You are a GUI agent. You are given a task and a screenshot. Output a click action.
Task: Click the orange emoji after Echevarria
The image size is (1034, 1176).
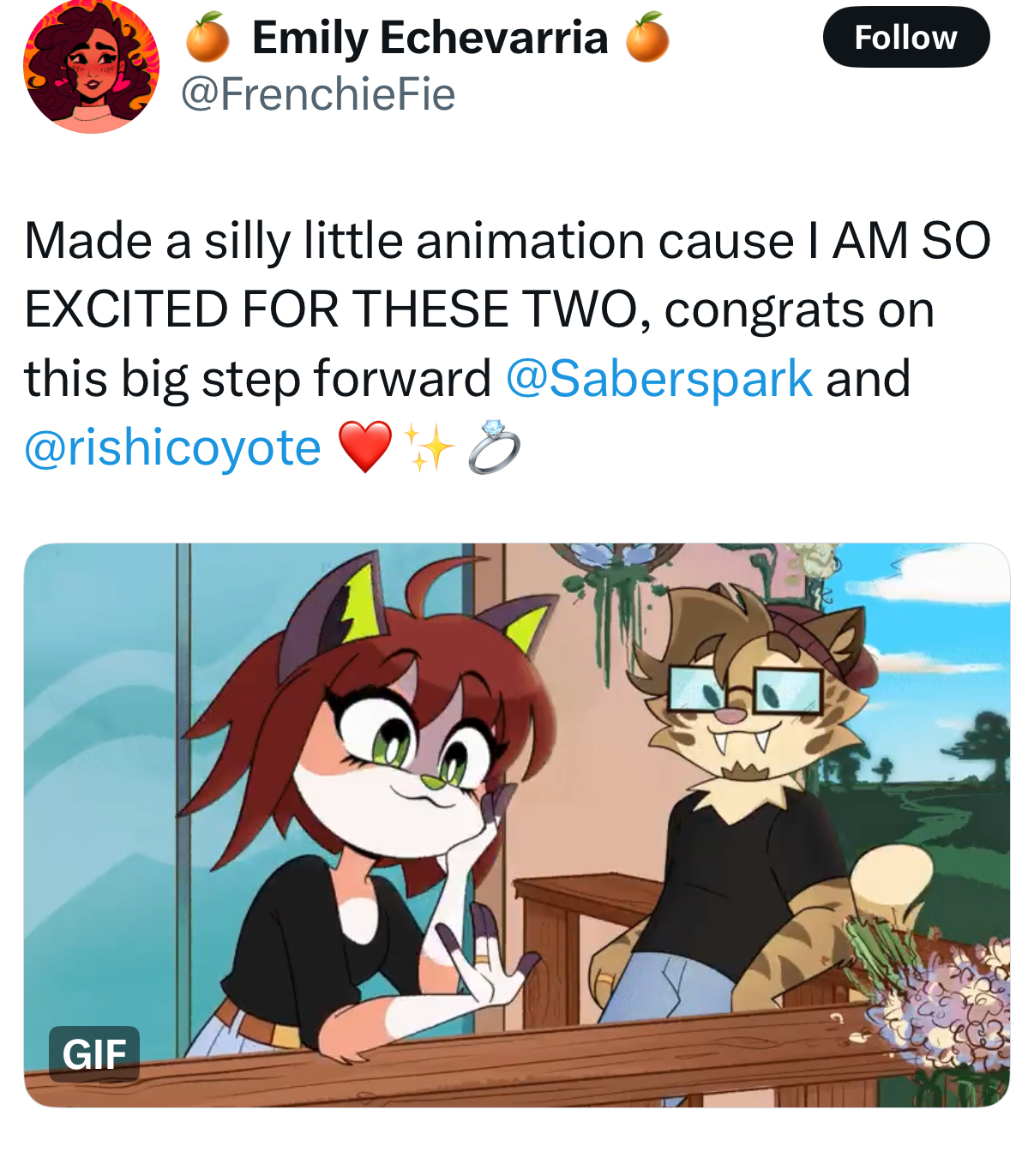647,38
